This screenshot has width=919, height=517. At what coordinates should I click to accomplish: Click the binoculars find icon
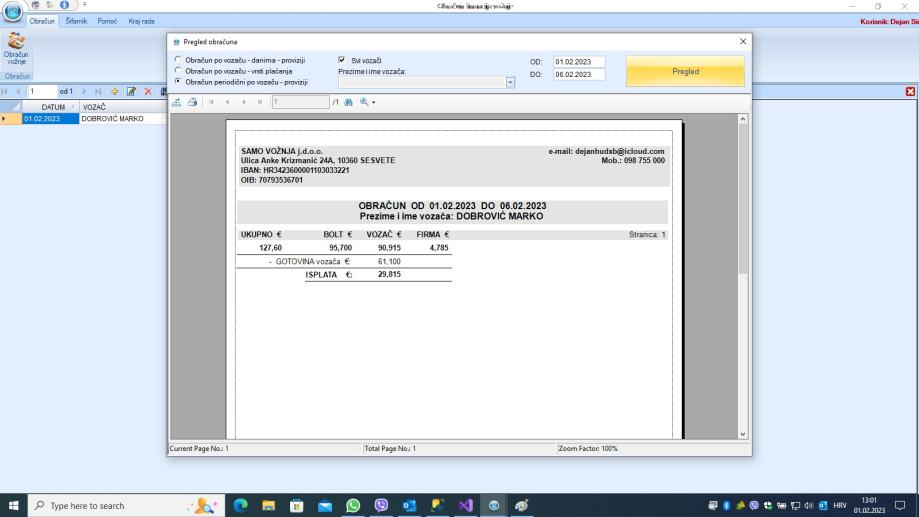click(349, 102)
